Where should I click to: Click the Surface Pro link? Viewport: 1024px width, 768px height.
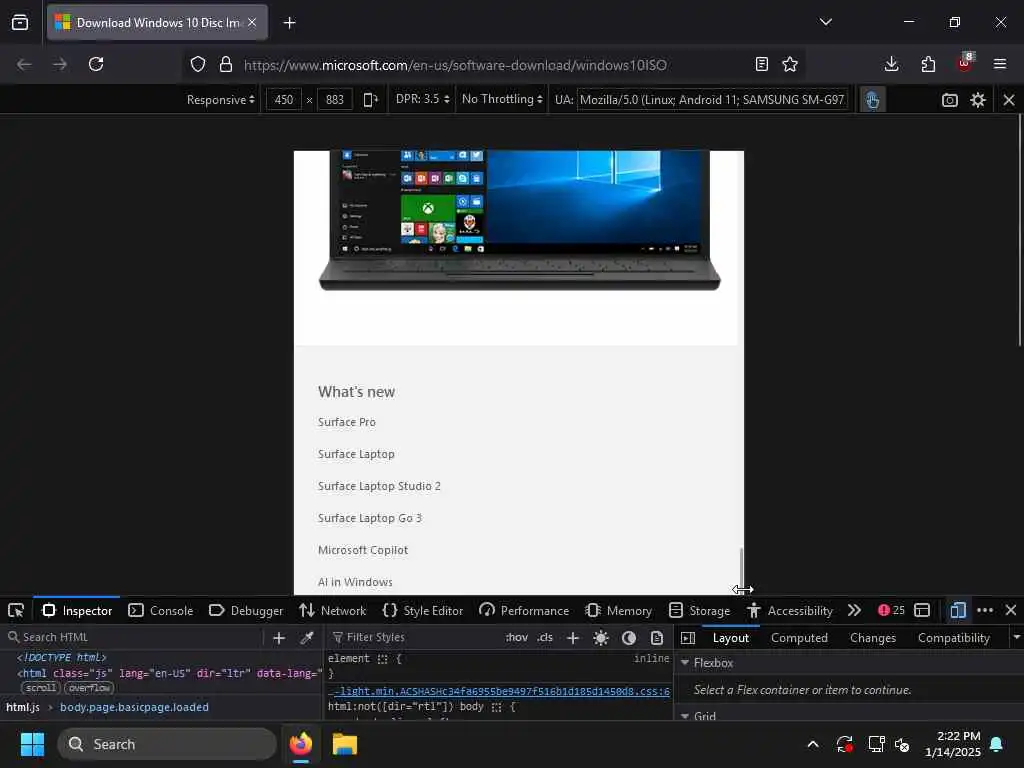(347, 422)
